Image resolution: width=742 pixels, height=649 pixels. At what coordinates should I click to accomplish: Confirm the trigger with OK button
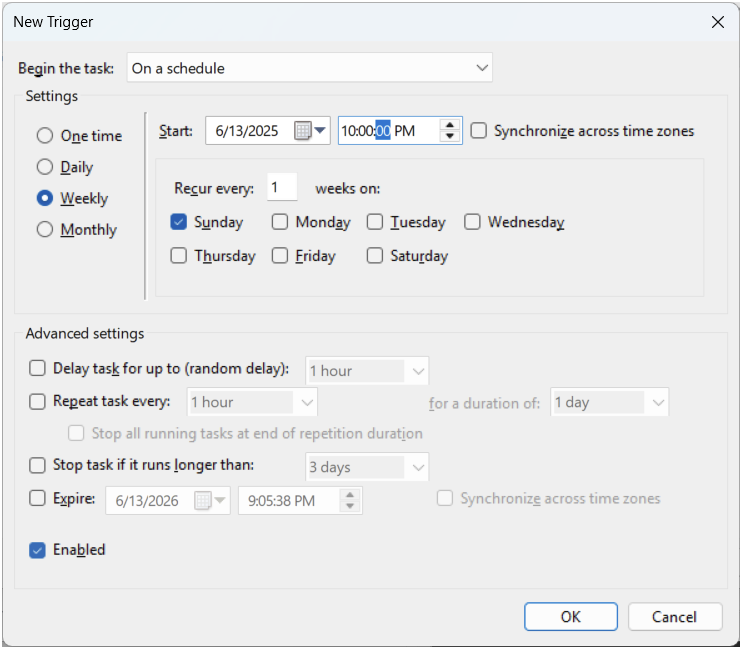click(x=571, y=616)
